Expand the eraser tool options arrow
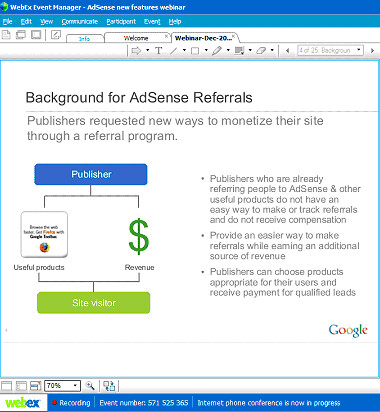380x412 pixels. click(x=272, y=50)
